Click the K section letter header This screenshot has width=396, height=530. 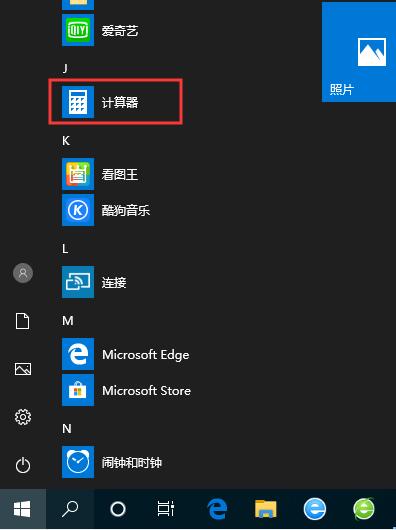[66, 141]
